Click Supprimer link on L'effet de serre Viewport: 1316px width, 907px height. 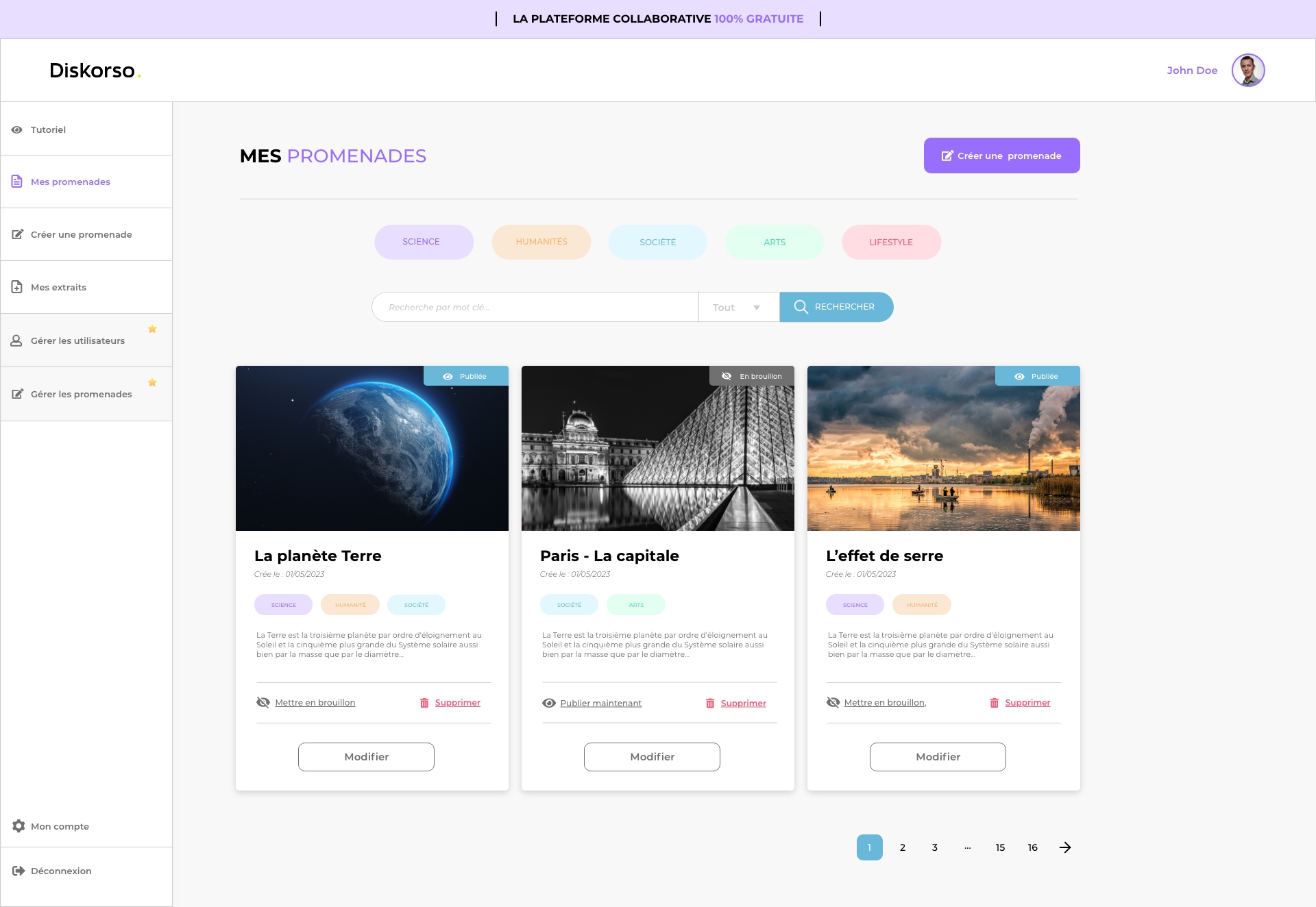point(1027,703)
